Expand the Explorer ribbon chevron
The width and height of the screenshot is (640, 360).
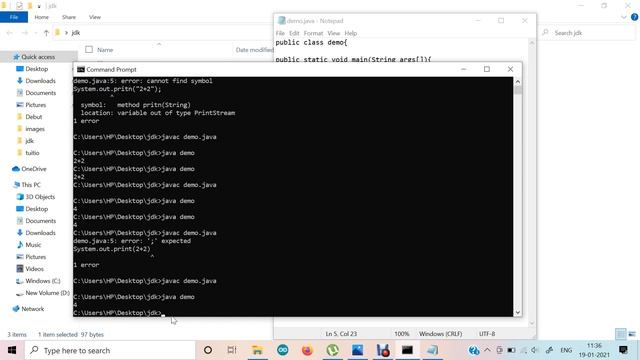(x=624, y=17)
